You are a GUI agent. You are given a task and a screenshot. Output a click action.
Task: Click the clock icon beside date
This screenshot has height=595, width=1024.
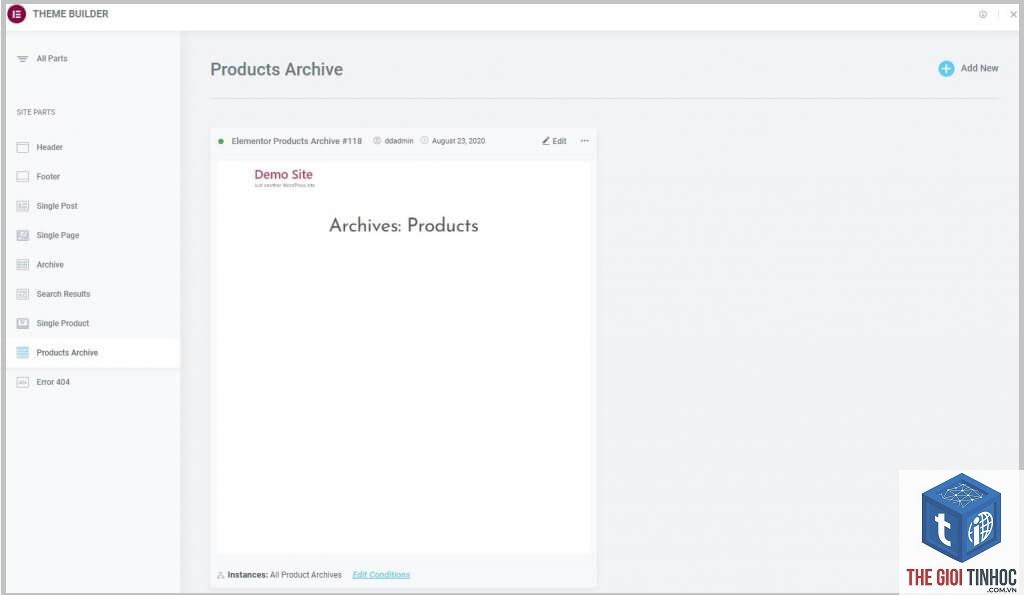(424, 141)
